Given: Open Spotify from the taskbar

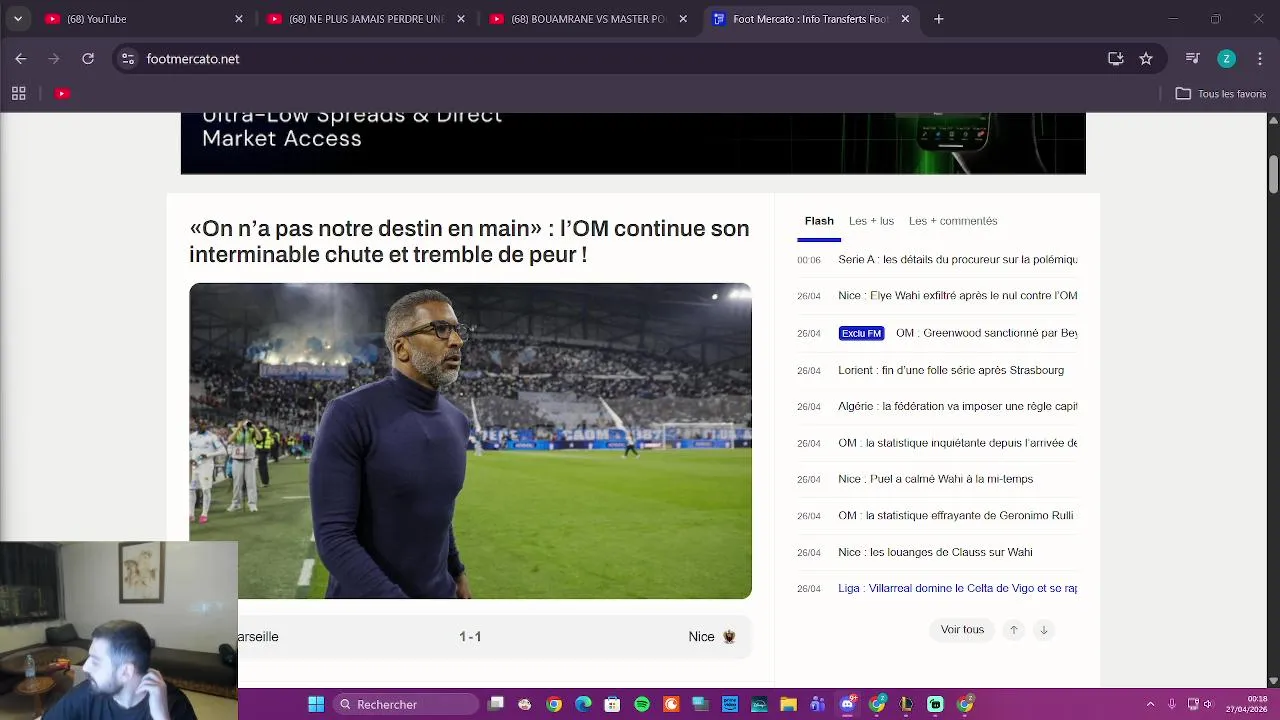Looking at the screenshot, I should [x=642, y=705].
